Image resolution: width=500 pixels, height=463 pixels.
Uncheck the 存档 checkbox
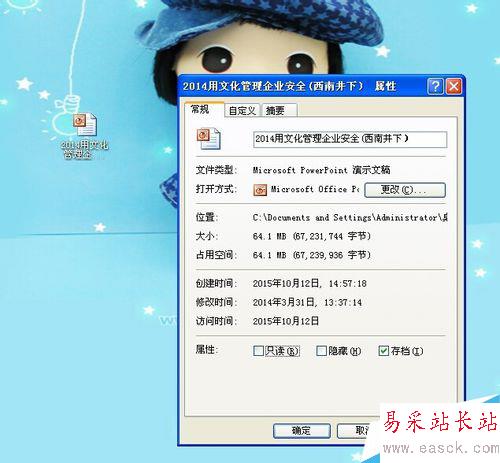click(x=384, y=351)
